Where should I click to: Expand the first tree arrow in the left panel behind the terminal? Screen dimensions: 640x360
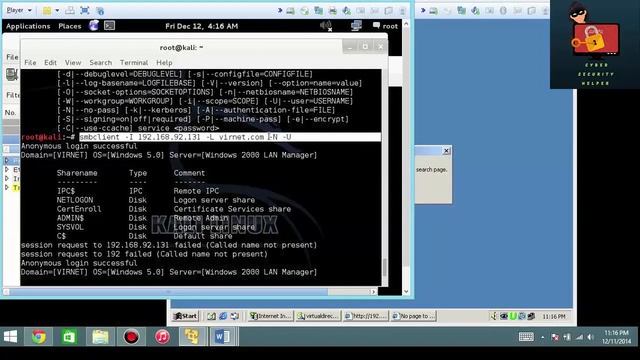pyautogui.click(x=7, y=160)
